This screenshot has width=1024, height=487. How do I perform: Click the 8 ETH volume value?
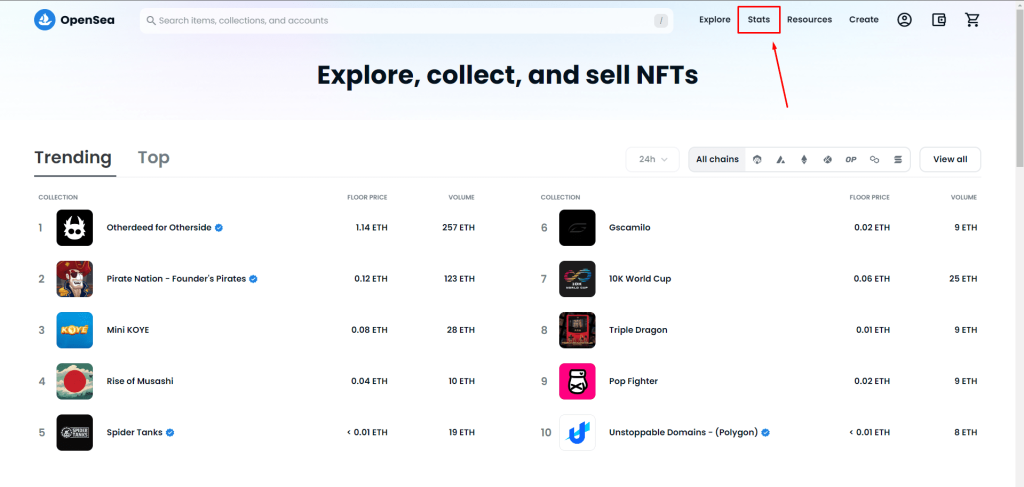(x=966, y=432)
